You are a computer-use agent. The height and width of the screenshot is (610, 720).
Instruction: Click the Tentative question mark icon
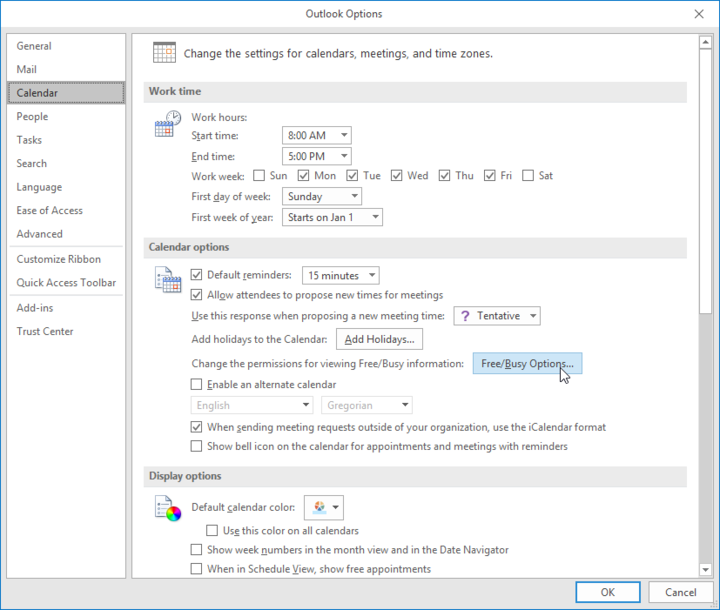[465, 316]
